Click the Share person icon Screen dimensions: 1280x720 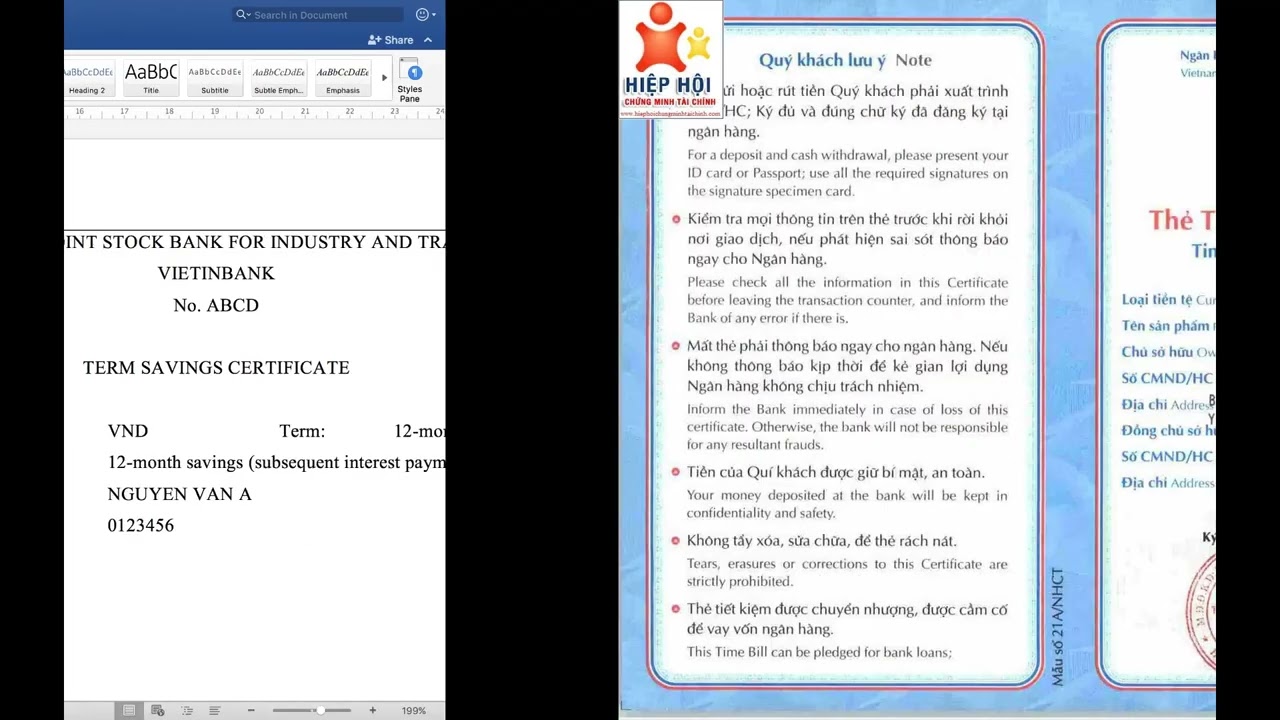click(374, 40)
